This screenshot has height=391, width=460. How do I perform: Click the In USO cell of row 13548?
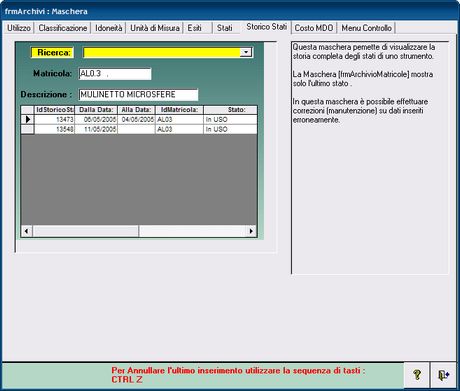coord(230,129)
